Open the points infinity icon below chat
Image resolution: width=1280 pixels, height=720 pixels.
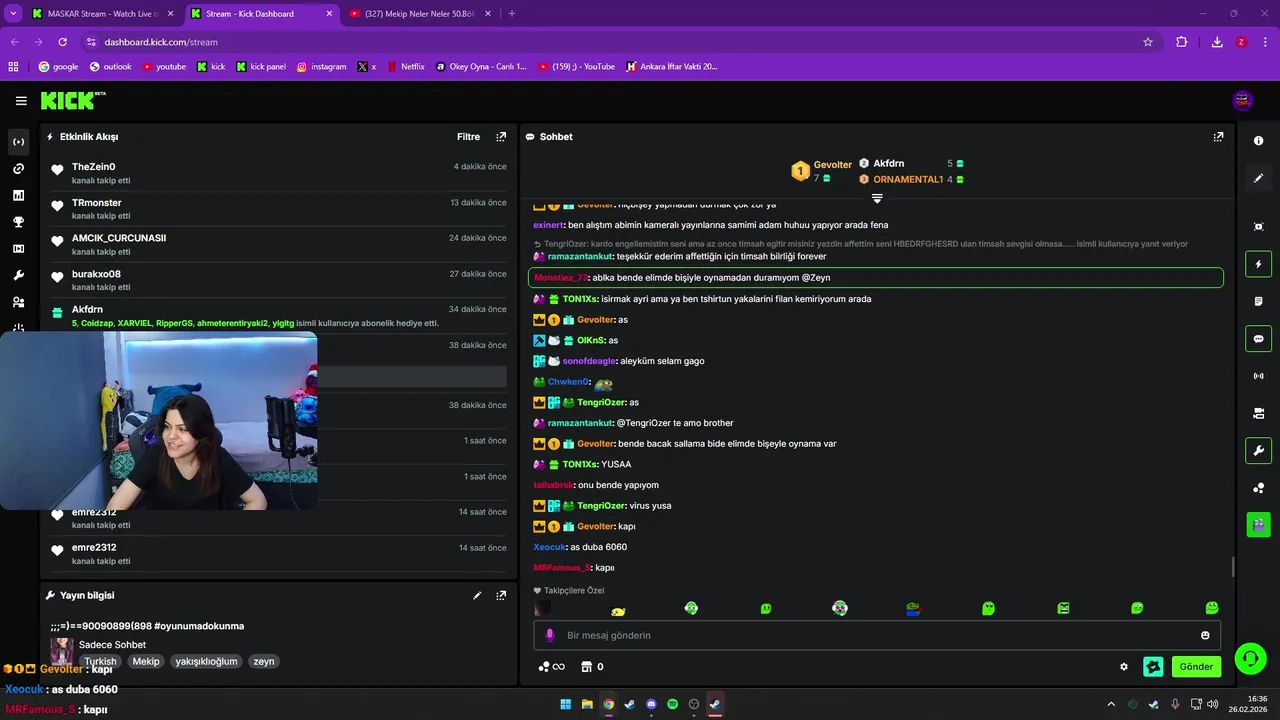click(551, 667)
